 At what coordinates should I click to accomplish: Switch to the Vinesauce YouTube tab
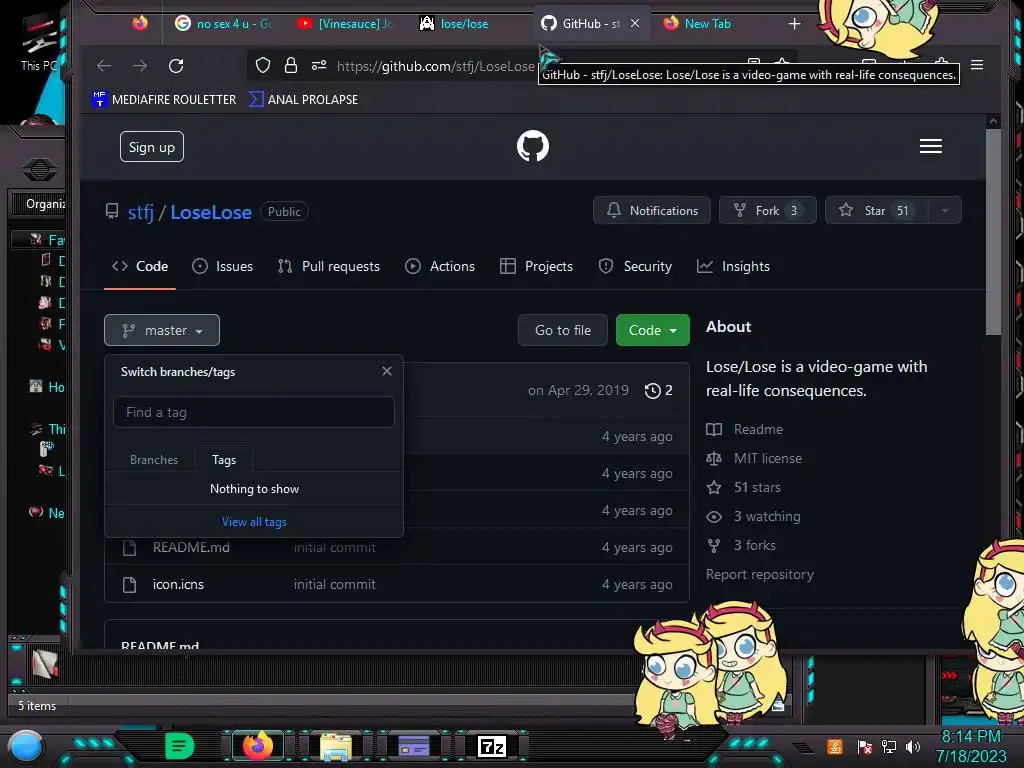point(345,24)
